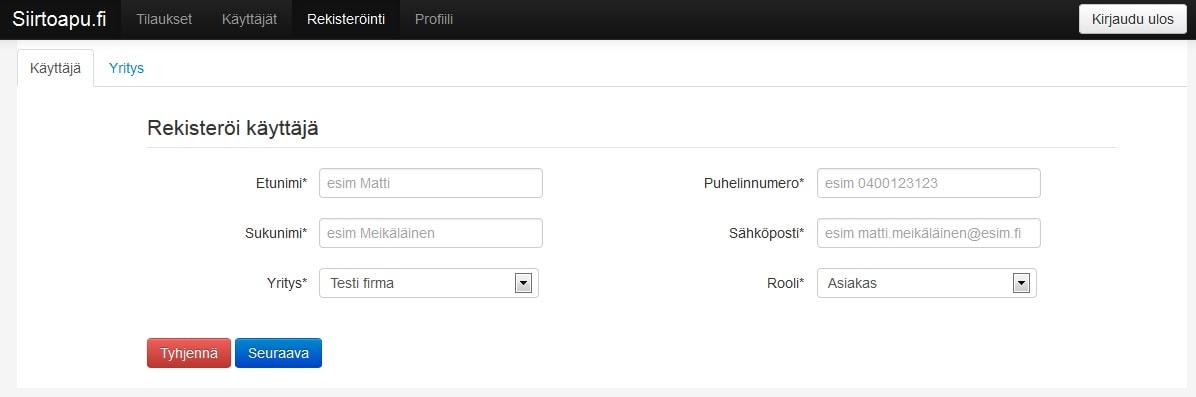
Task: Click the arrow icon on Rooli select
Action: click(1021, 283)
